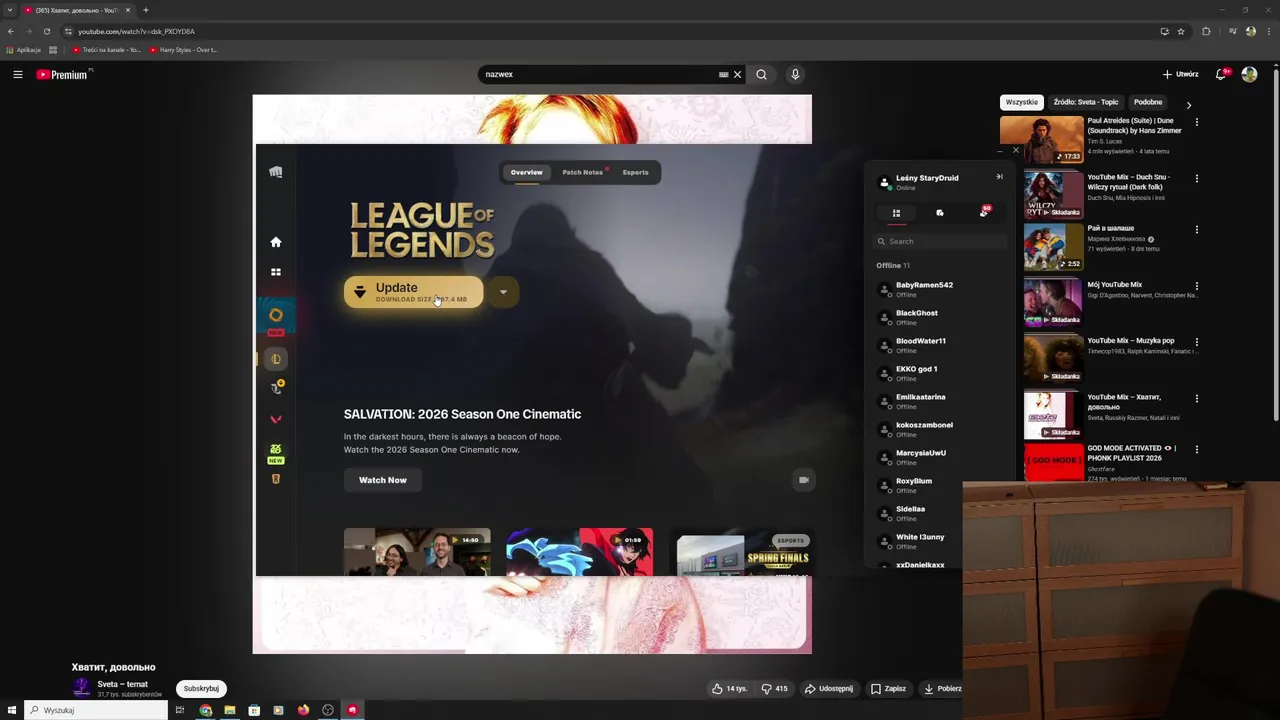
Task: Click the Utwórz create button
Action: (1181, 74)
